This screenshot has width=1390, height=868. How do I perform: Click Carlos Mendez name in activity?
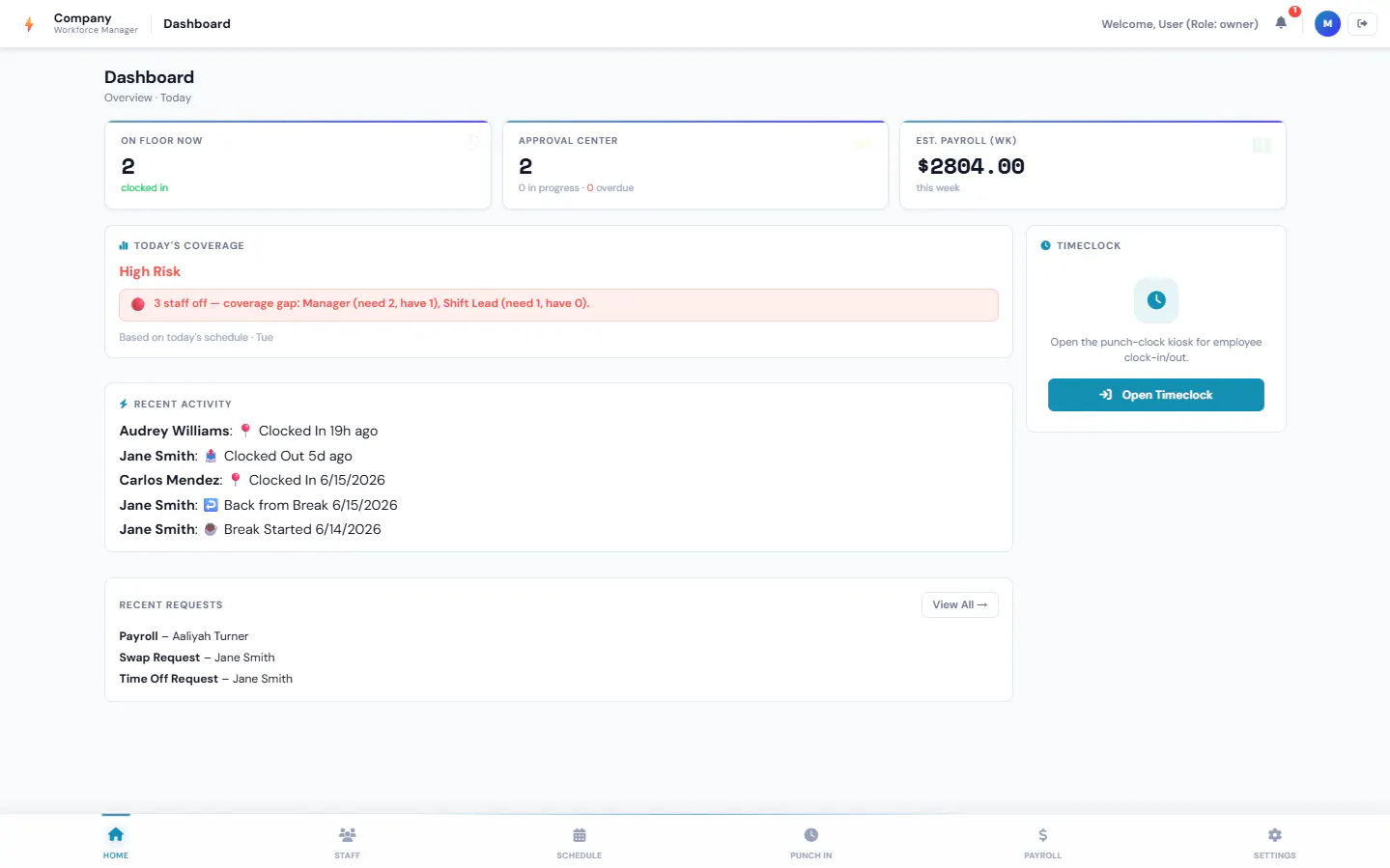pyautogui.click(x=171, y=480)
